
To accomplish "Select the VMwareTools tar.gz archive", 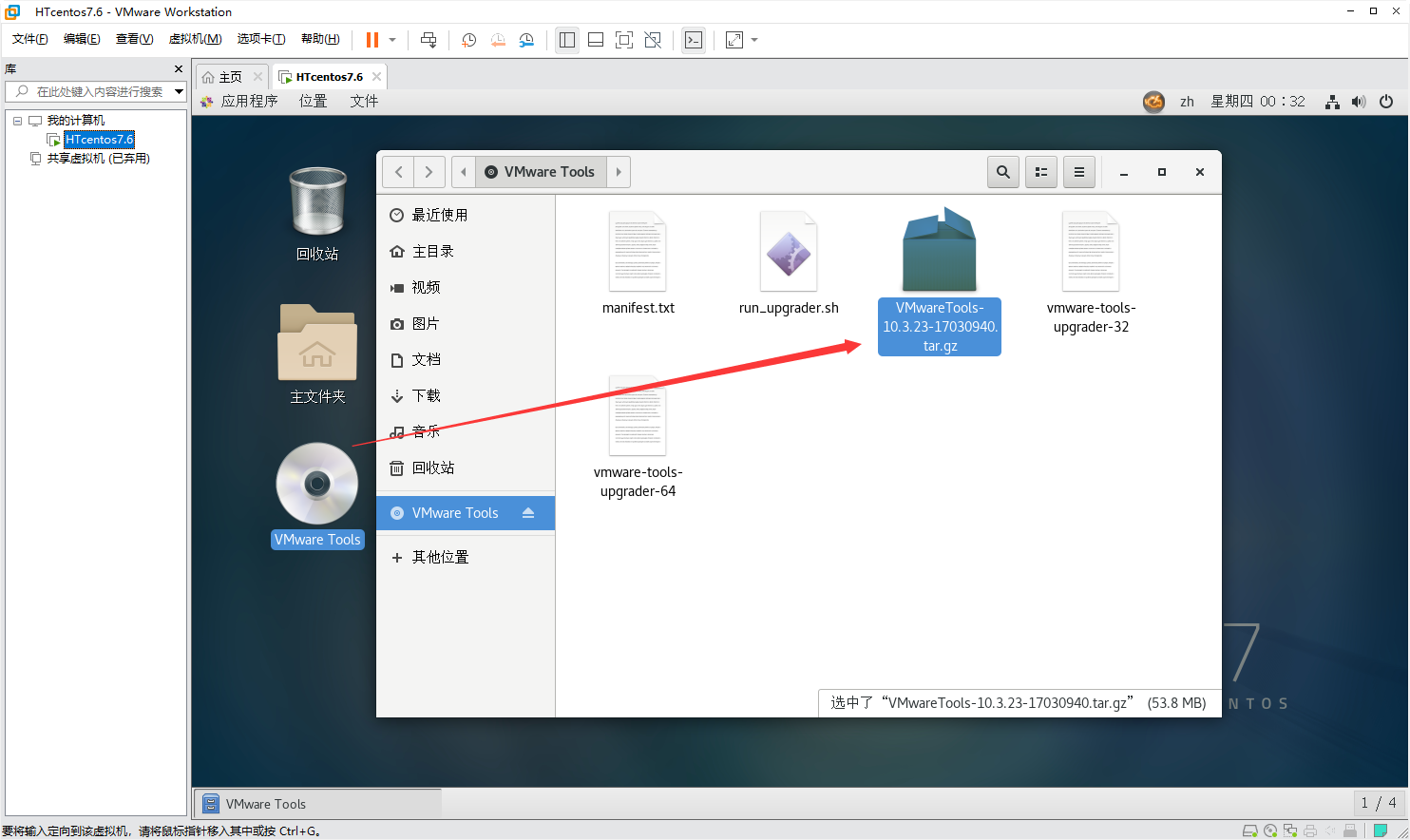I will pos(940,281).
